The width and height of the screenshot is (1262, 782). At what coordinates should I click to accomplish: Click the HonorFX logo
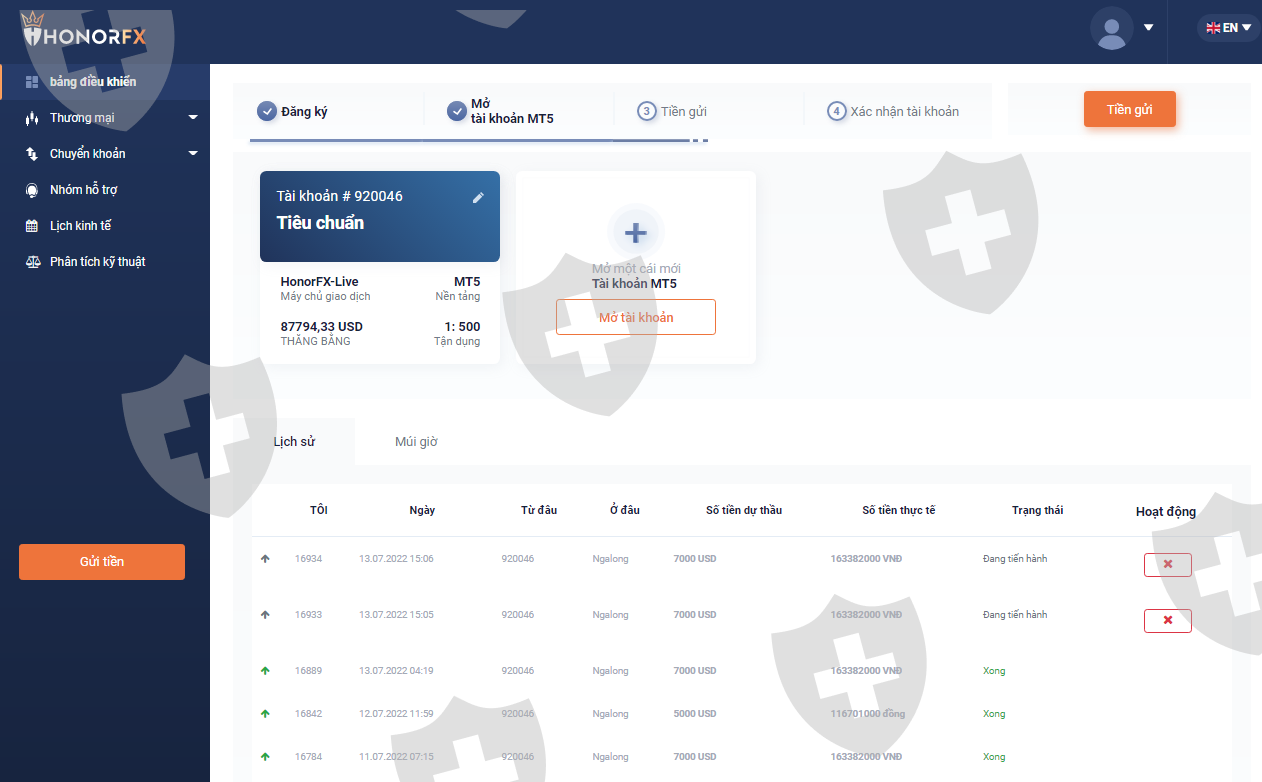pyautogui.click(x=84, y=35)
